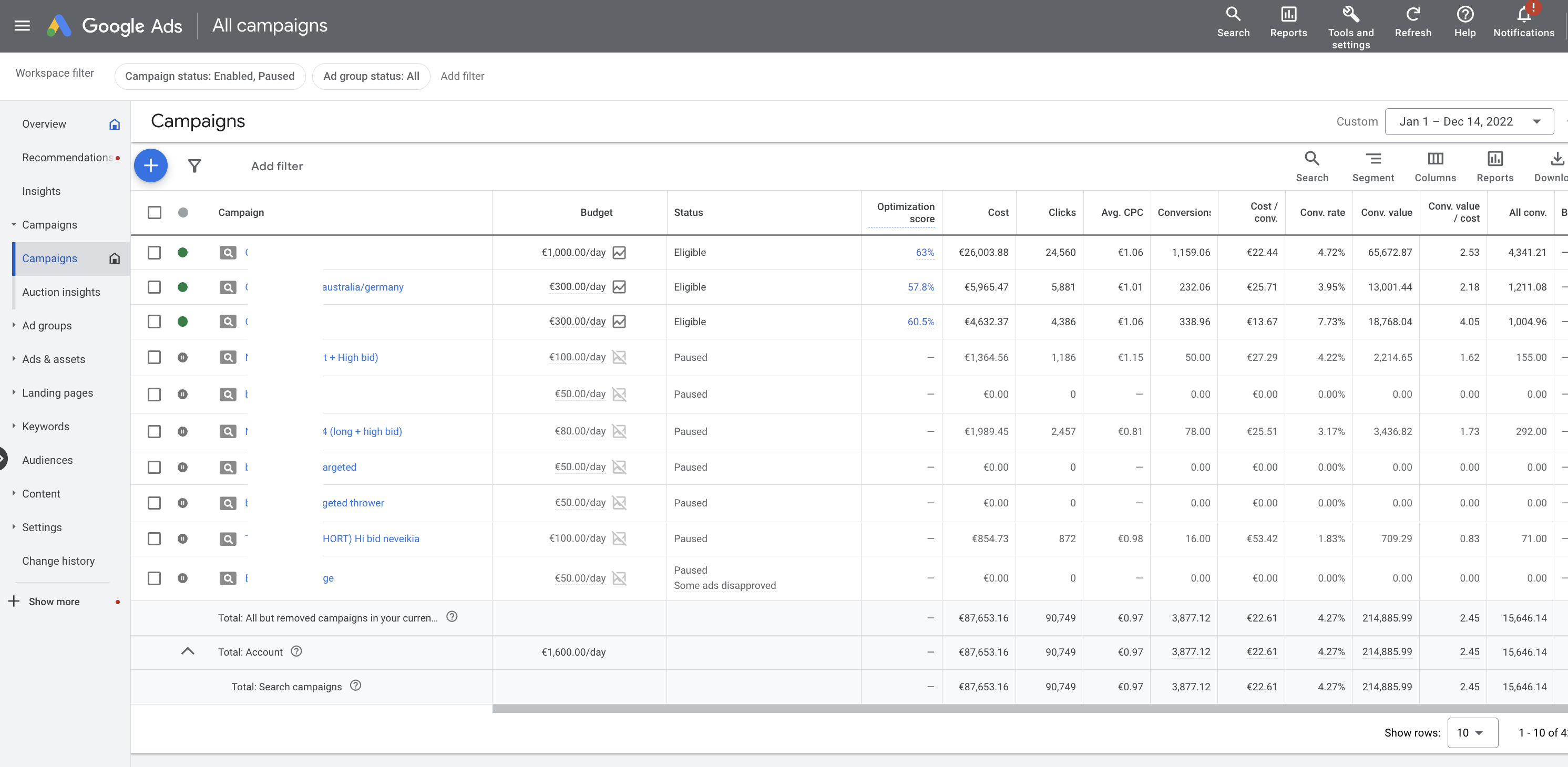The height and width of the screenshot is (767, 1568).
Task: Open the Help menu
Action: 1464,23
